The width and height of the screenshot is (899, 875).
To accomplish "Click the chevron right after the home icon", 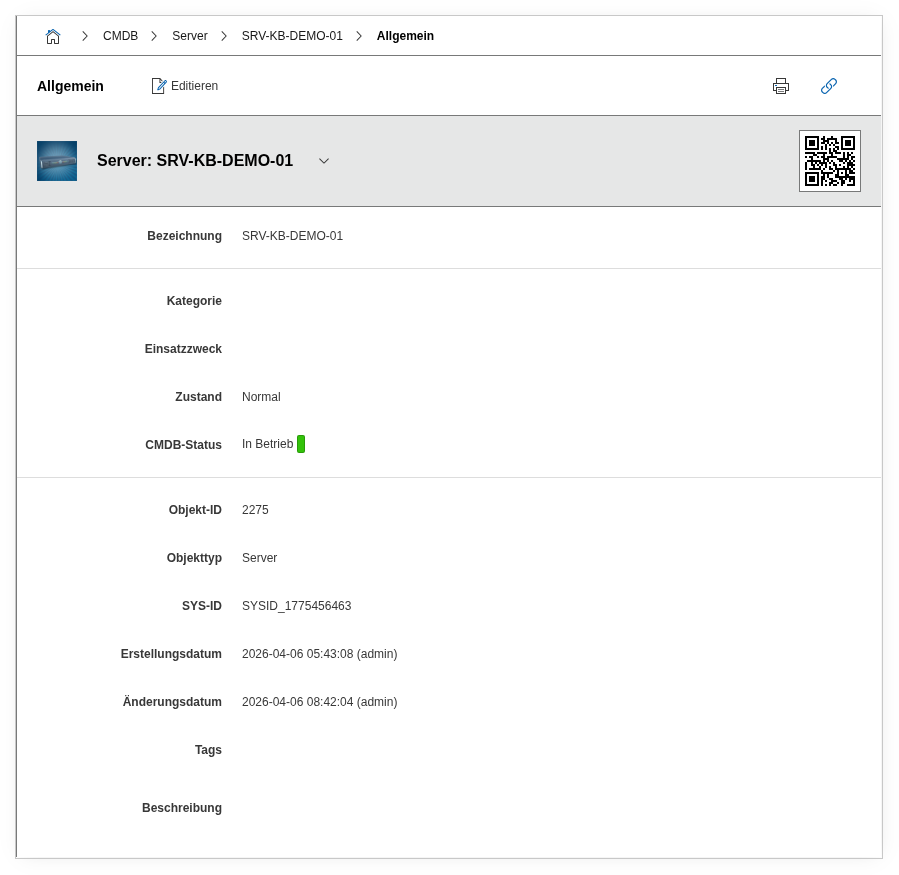I will point(84,36).
